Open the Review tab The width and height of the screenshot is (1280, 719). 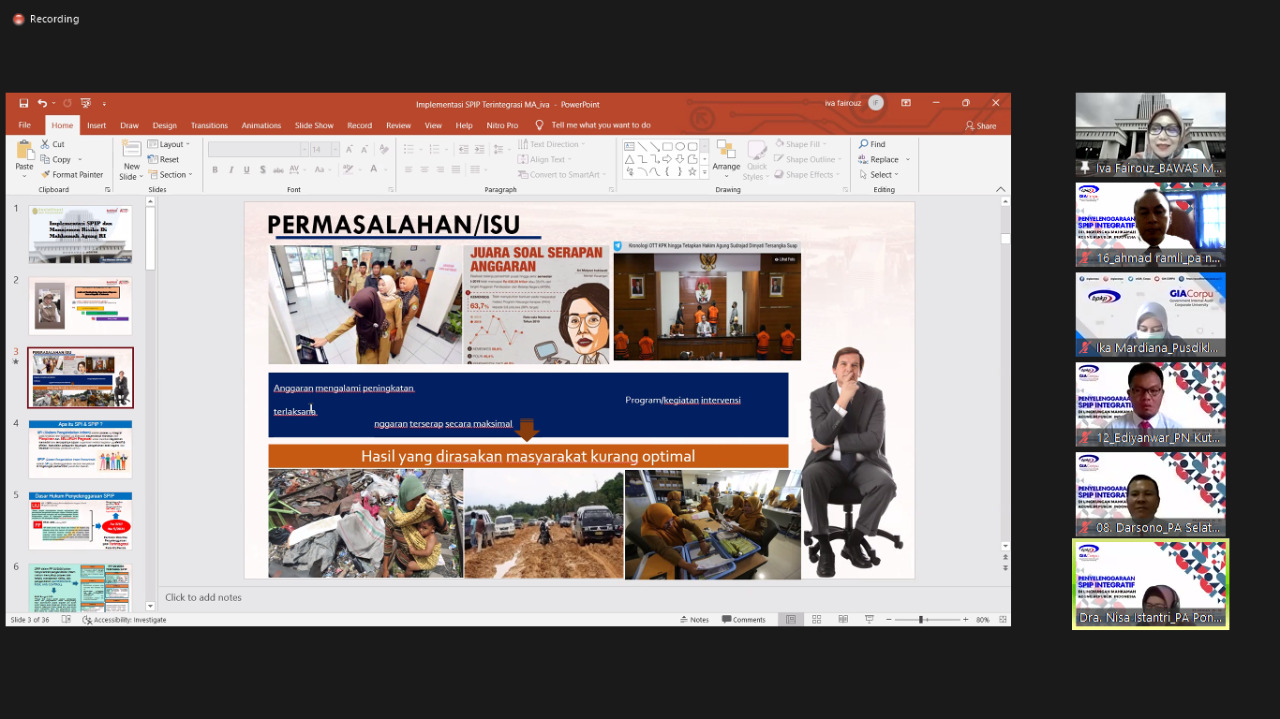[398, 125]
